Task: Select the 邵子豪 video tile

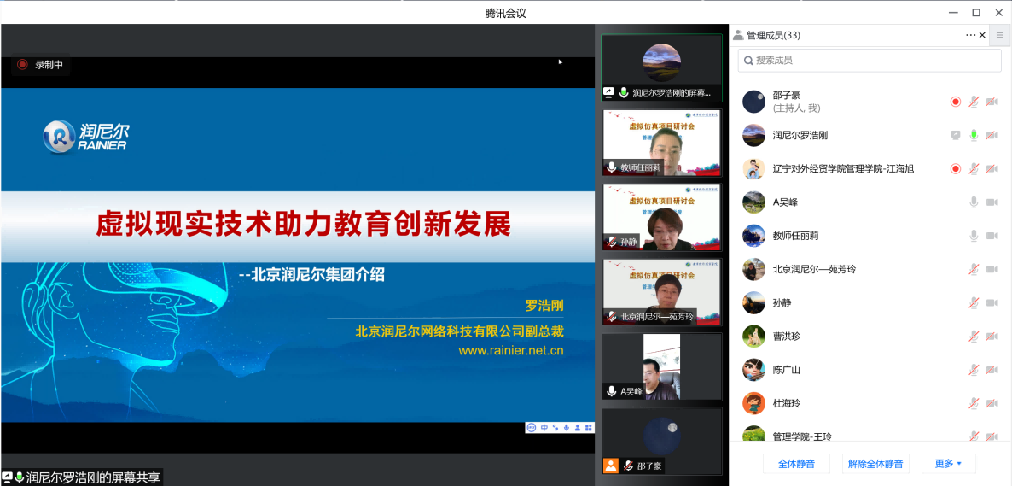Action: click(662, 442)
